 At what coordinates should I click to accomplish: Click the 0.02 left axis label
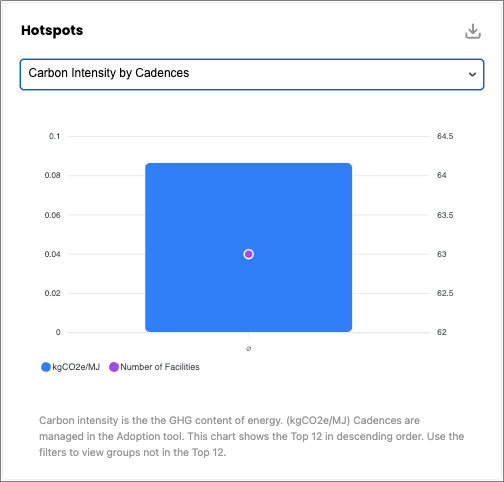(x=53, y=293)
